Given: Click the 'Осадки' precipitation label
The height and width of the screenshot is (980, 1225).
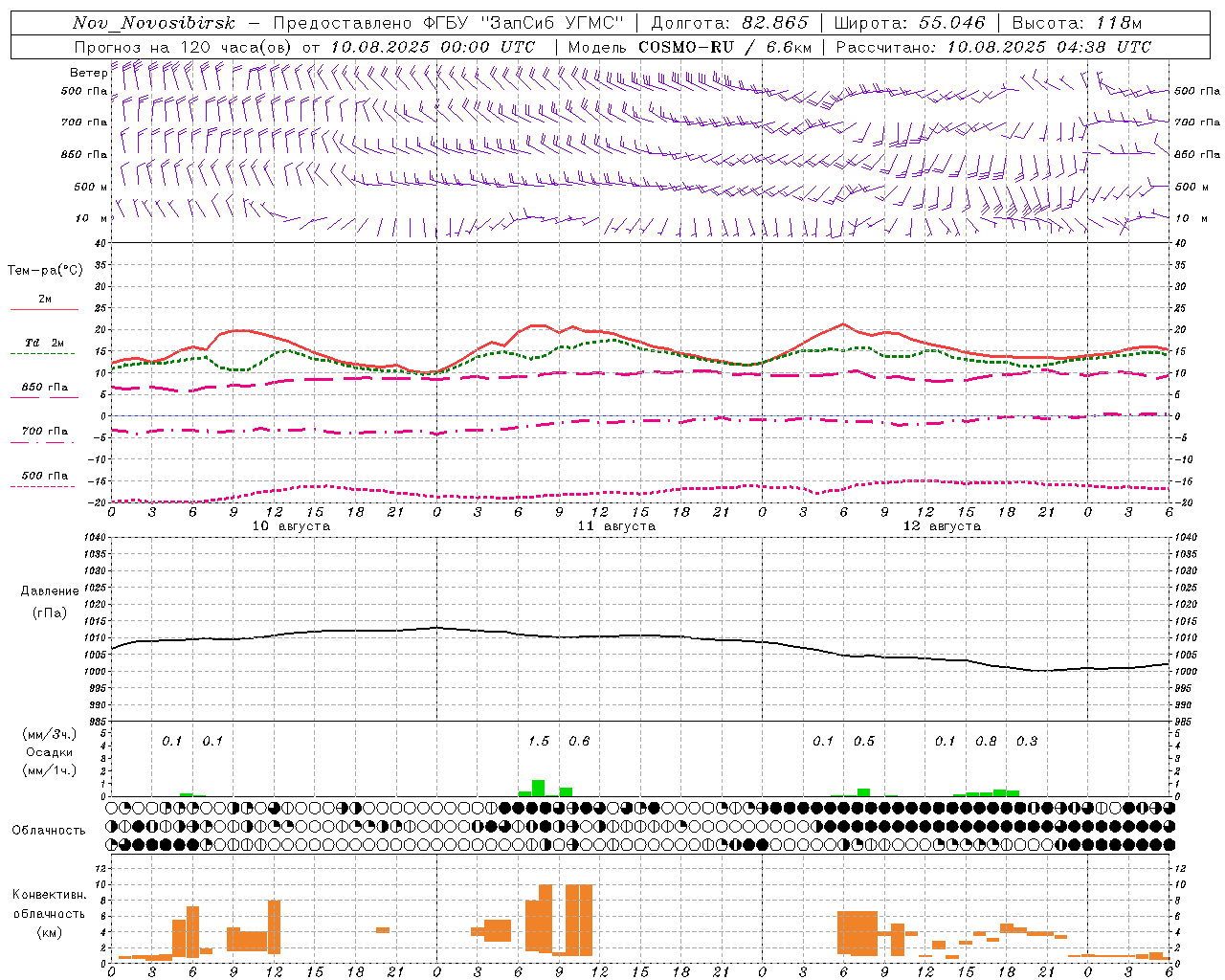Looking at the screenshot, I should (x=50, y=752).
